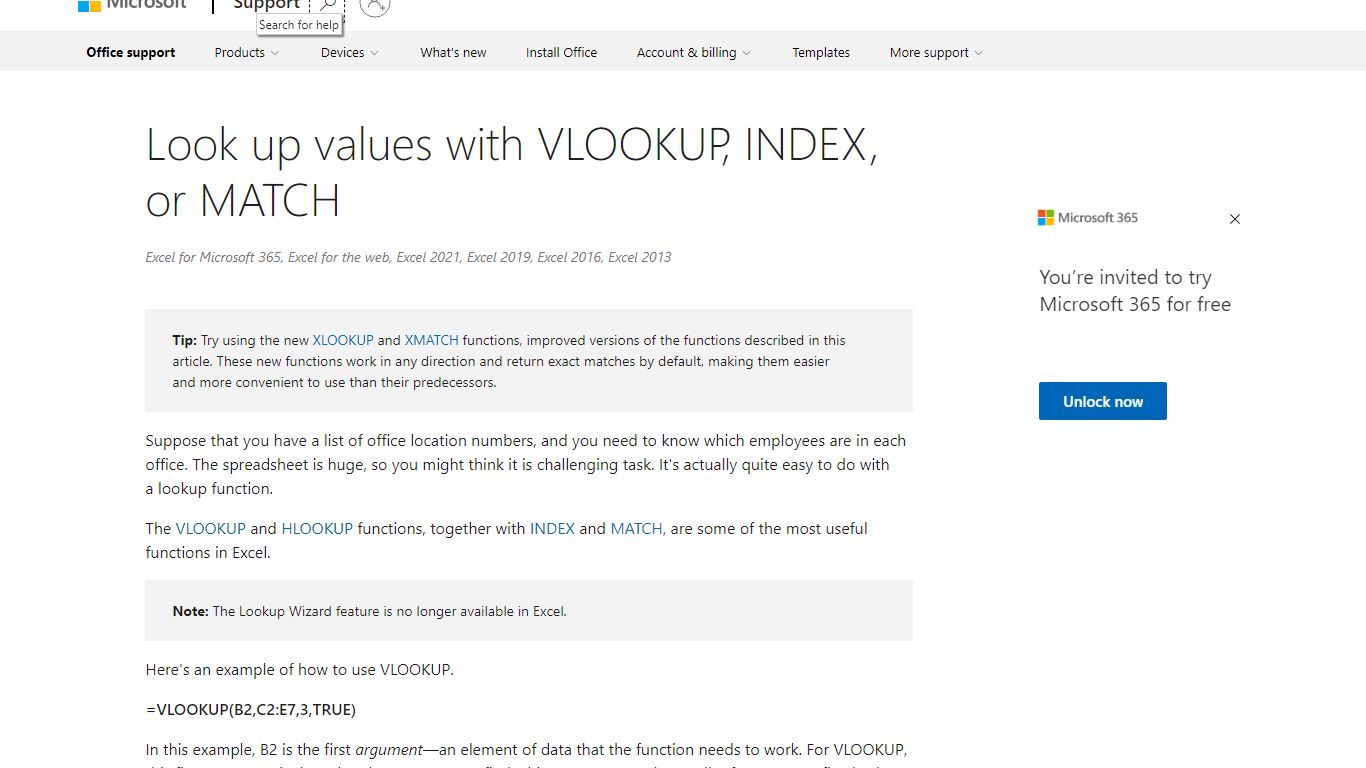
Task: Click the article title heading
Action: (512, 172)
